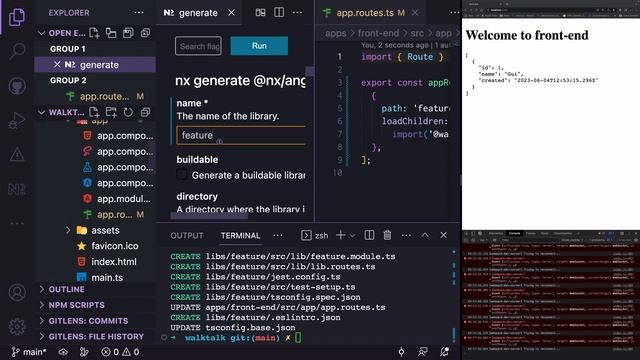Viewport: 640px width, 360px height.
Task: Open Explorer more actions ellipsis
Action: point(139,13)
